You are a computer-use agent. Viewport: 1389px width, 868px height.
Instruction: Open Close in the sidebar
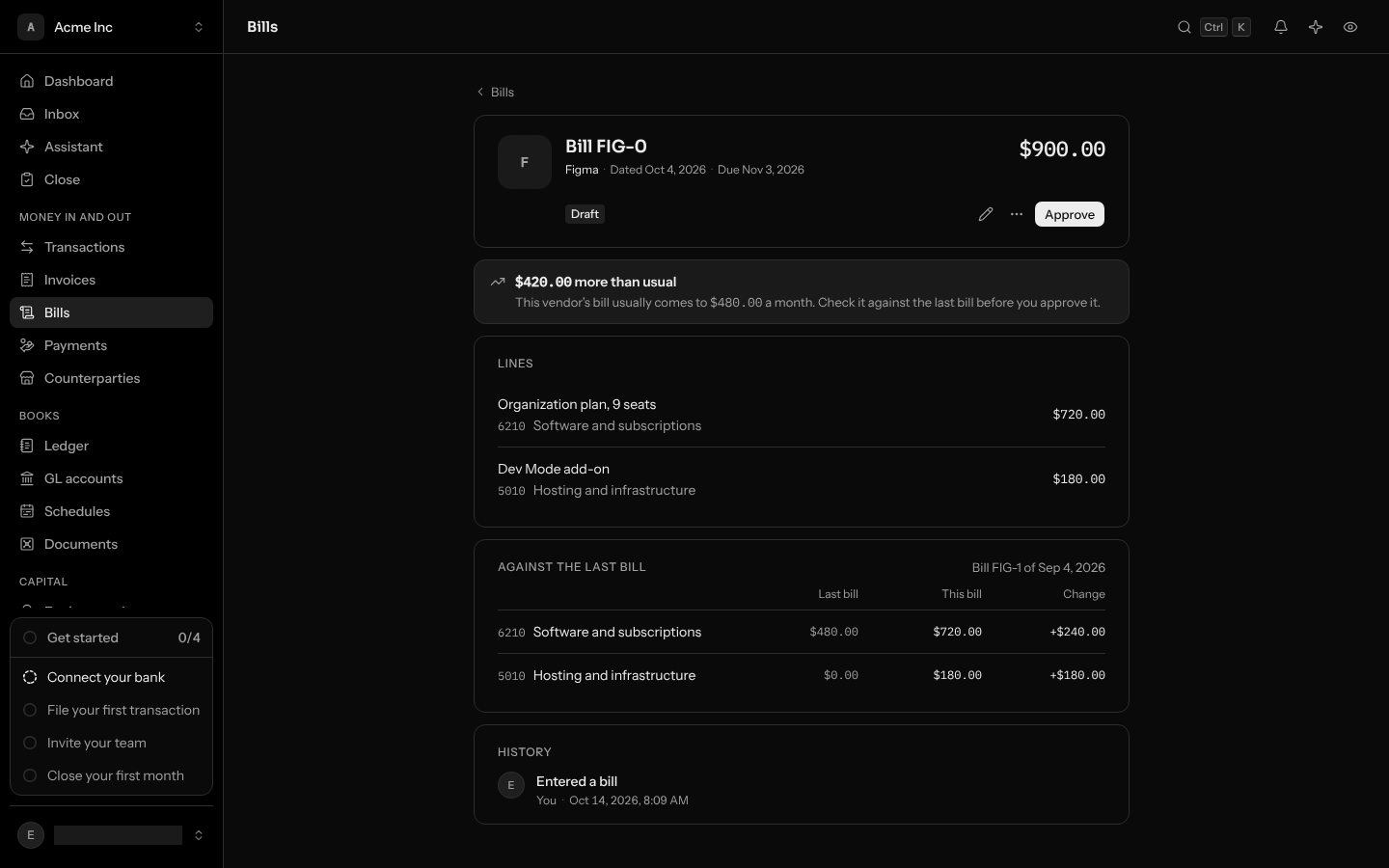pos(111,179)
